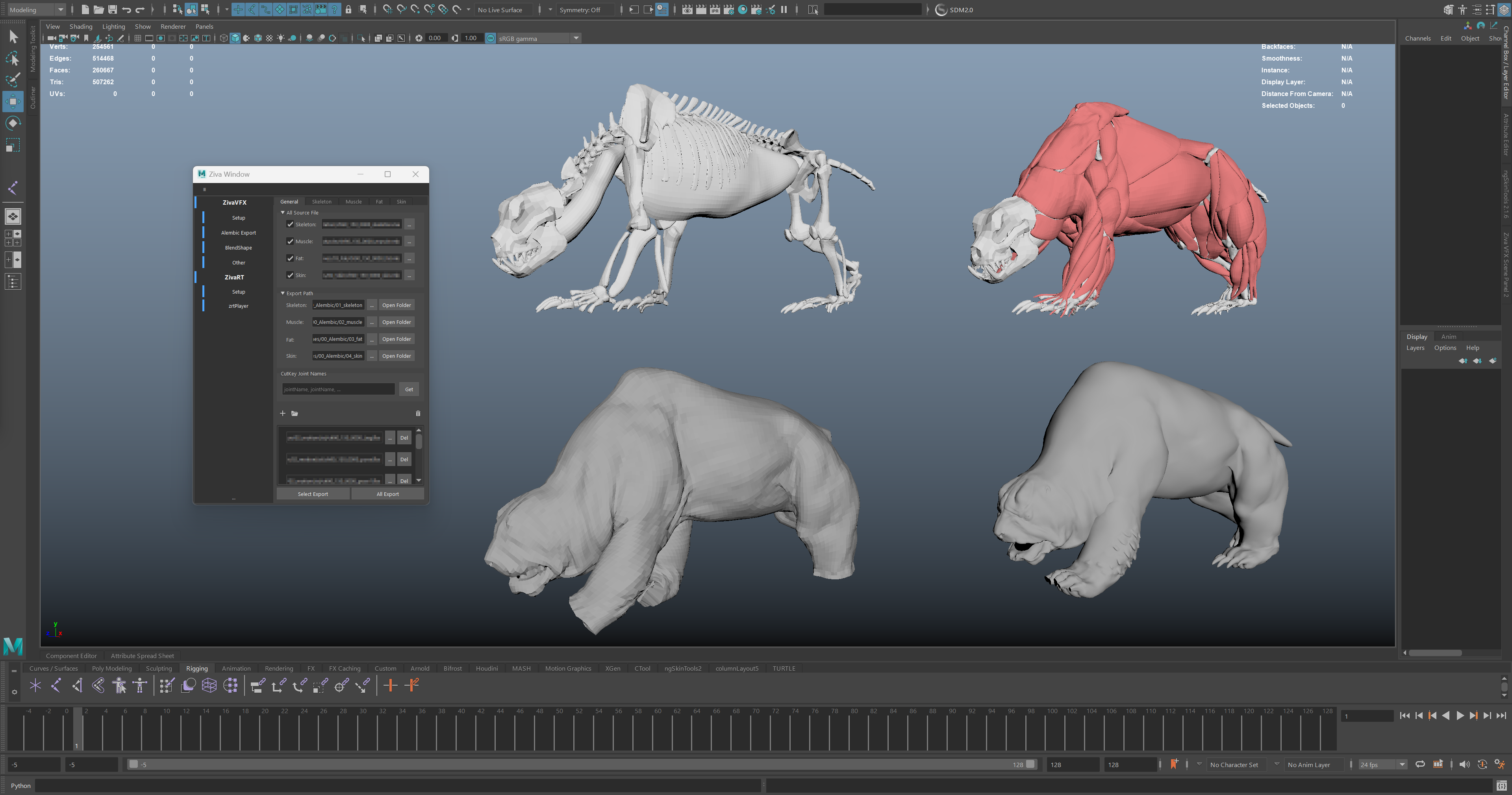Click the All Export button
1512x795 pixels.
coord(387,494)
